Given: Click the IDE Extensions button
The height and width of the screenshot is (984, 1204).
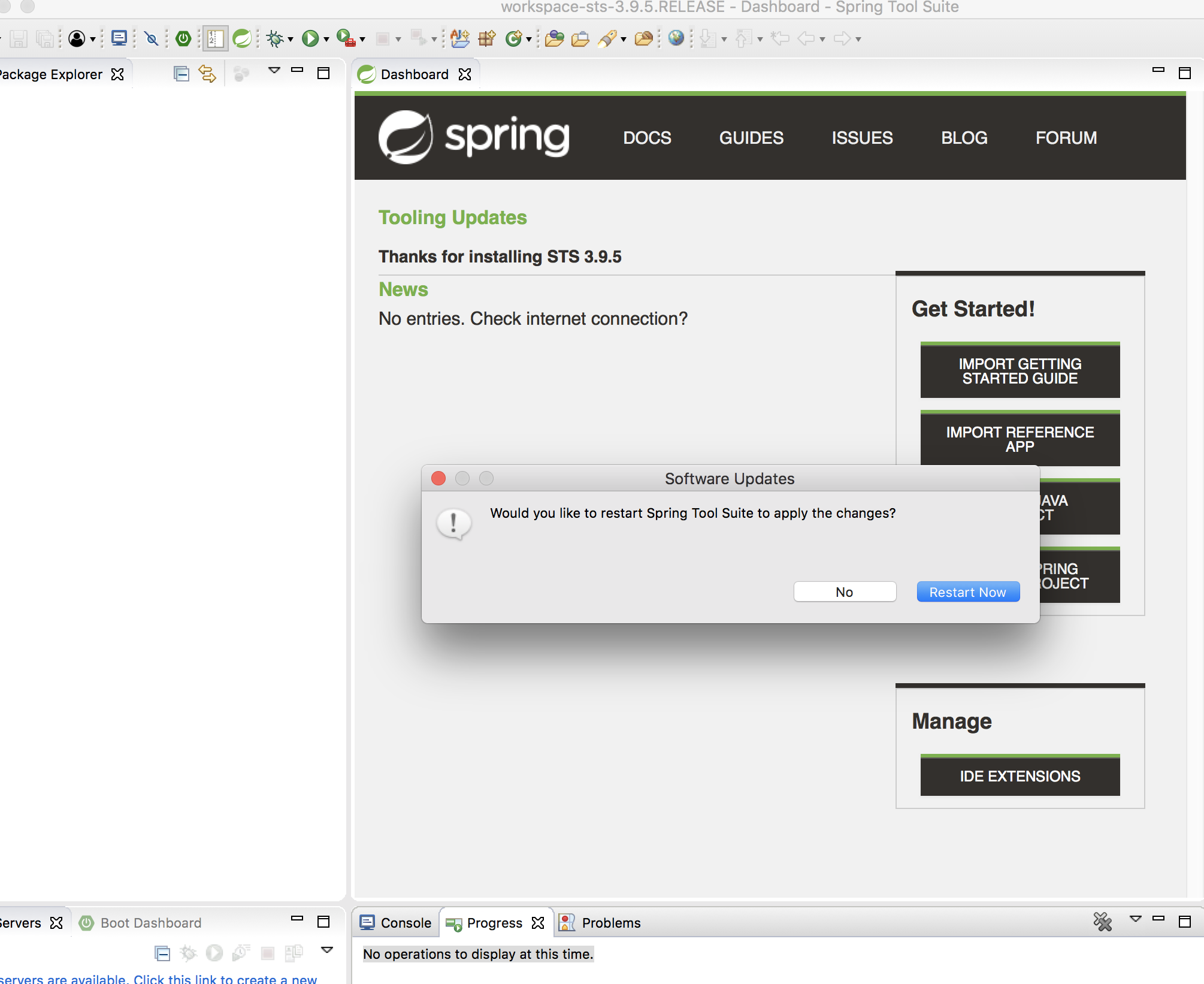Looking at the screenshot, I should 1020,775.
